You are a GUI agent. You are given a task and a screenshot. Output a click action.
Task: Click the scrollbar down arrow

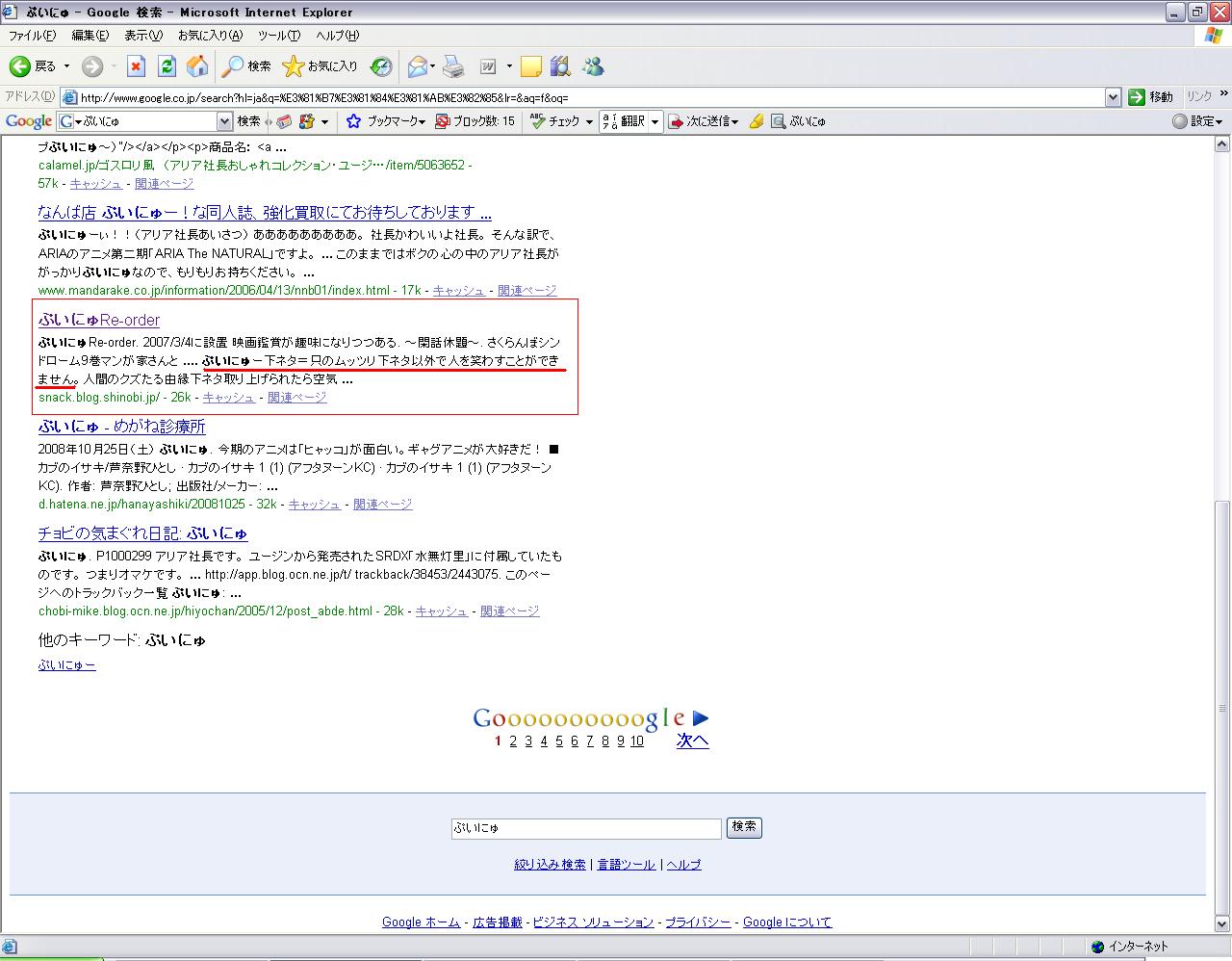coord(1222,926)
